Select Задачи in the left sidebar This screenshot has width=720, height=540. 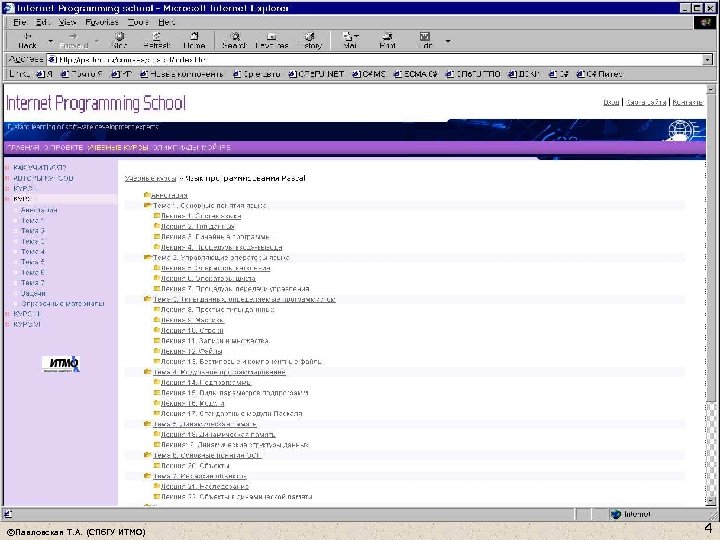tap(33, 293)
